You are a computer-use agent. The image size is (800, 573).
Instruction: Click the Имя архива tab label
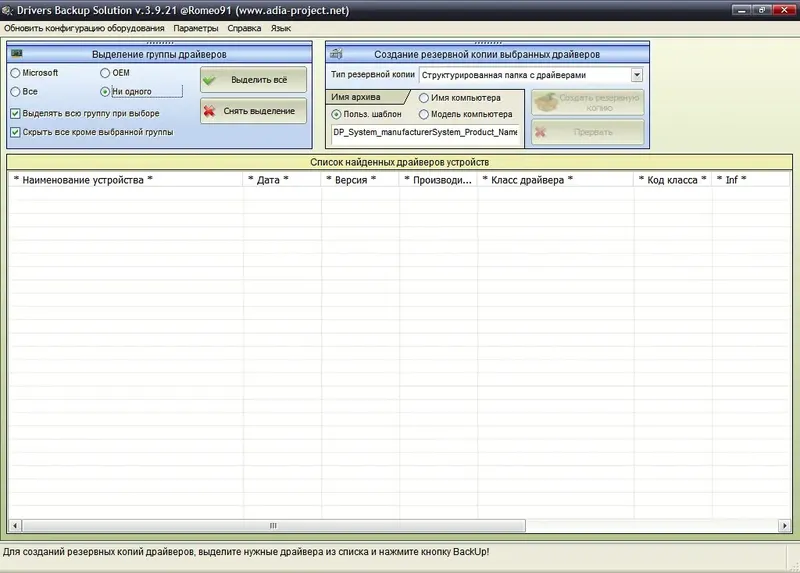coord(356,97)
